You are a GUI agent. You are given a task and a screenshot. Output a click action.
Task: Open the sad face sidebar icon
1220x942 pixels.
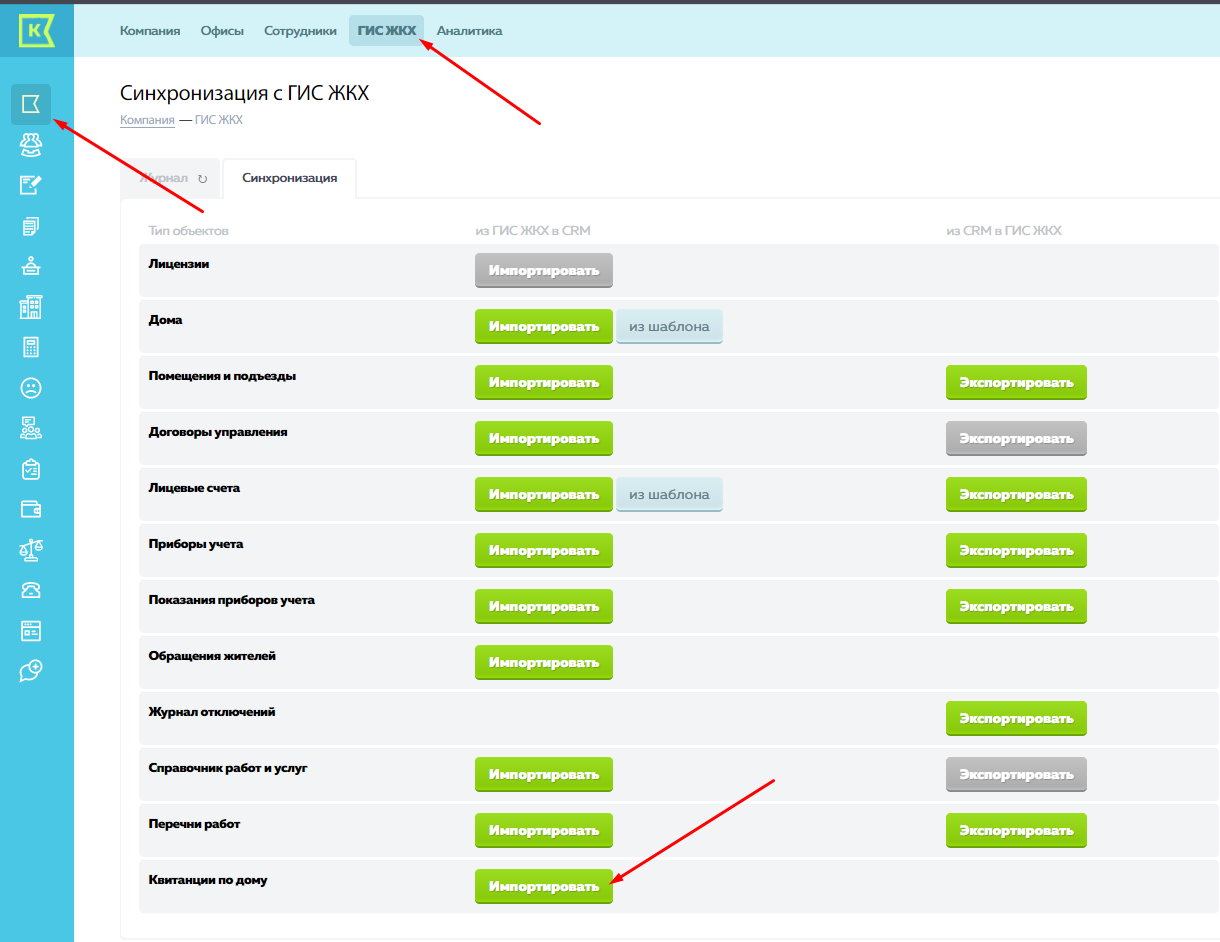pyautogui.click(x=31, y=388)
